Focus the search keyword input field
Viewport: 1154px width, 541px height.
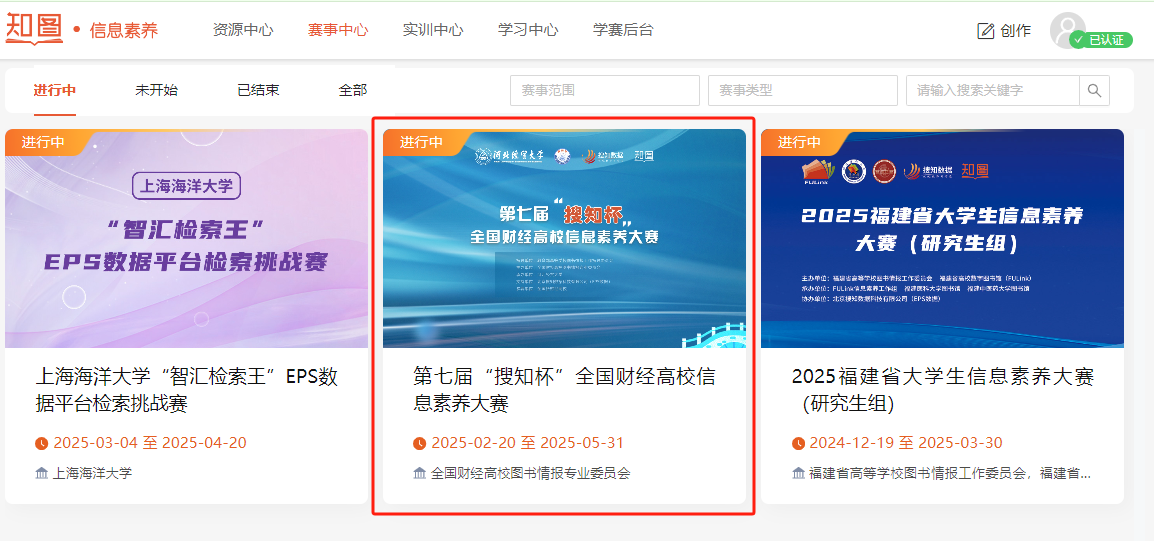992,91
